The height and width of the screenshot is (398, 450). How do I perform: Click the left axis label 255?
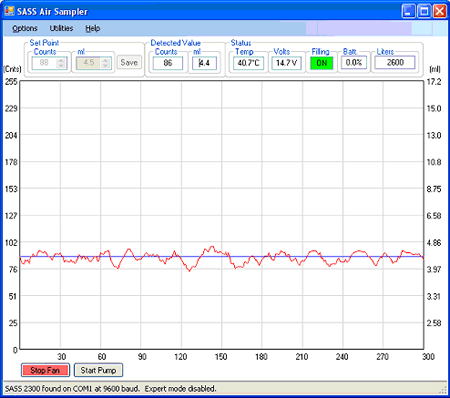coord(11,82)
